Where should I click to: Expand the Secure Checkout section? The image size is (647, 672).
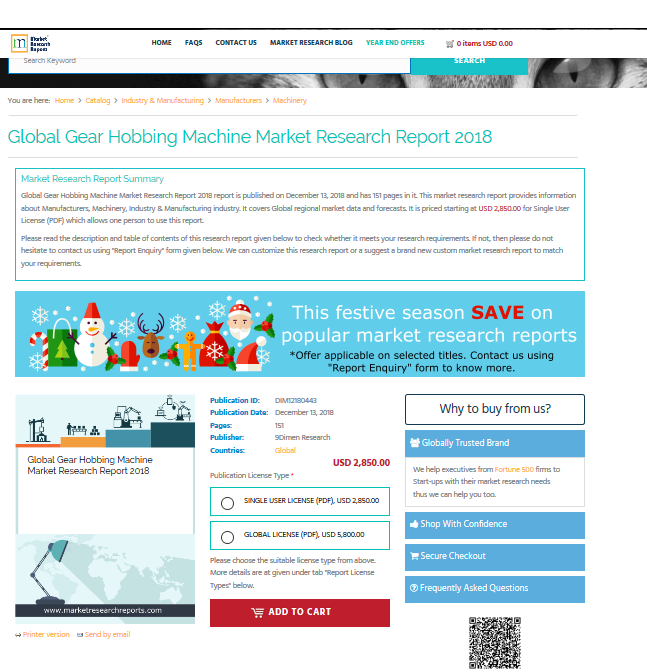coord(494,557)
